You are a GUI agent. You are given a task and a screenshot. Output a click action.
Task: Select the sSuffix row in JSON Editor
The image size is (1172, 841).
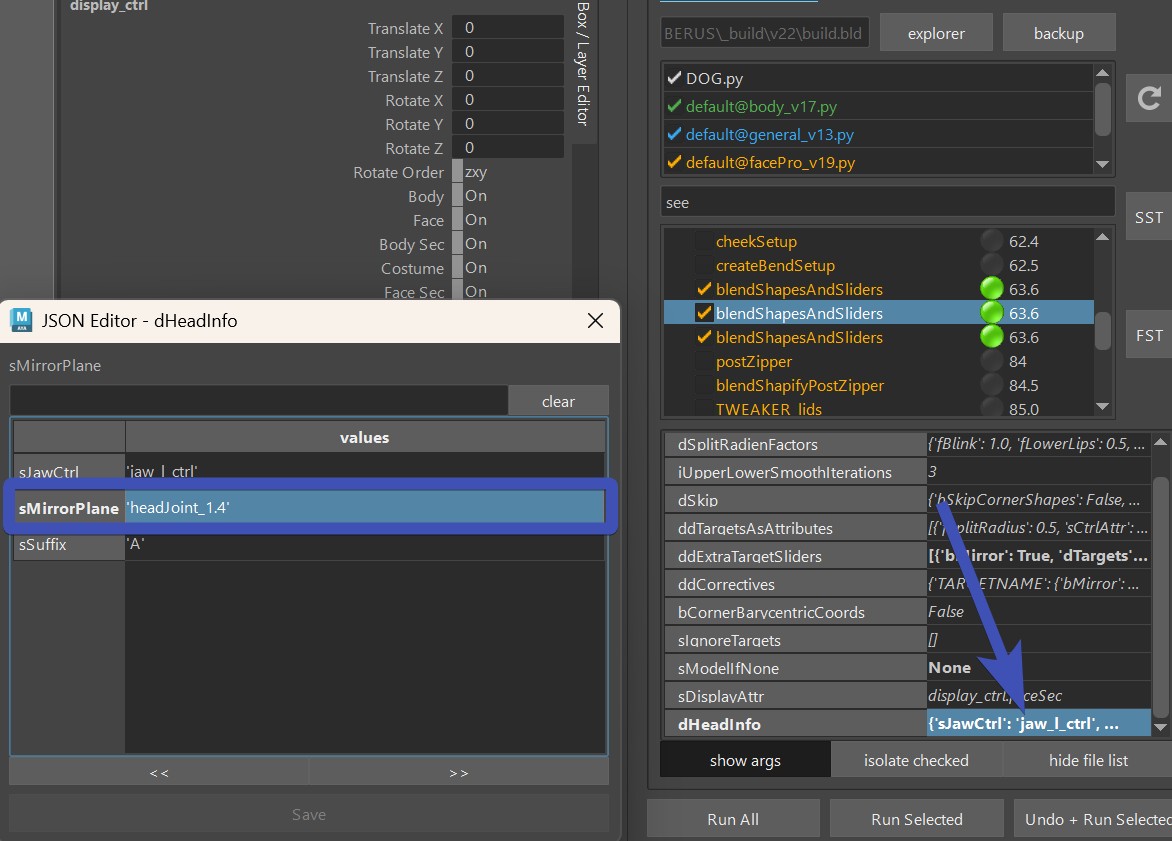point(68,546)
